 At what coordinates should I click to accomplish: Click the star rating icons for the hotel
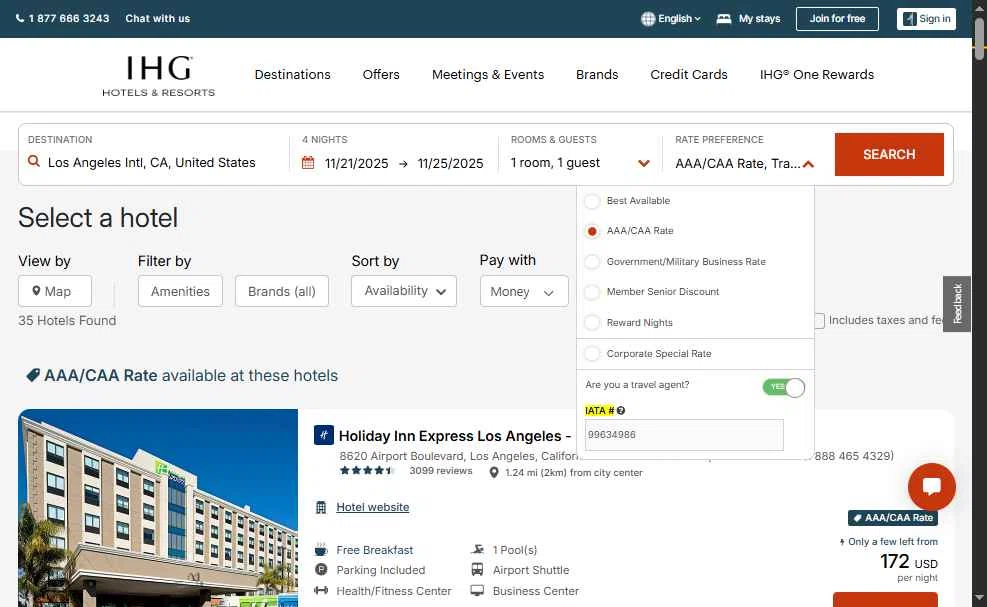click(366, 470)
